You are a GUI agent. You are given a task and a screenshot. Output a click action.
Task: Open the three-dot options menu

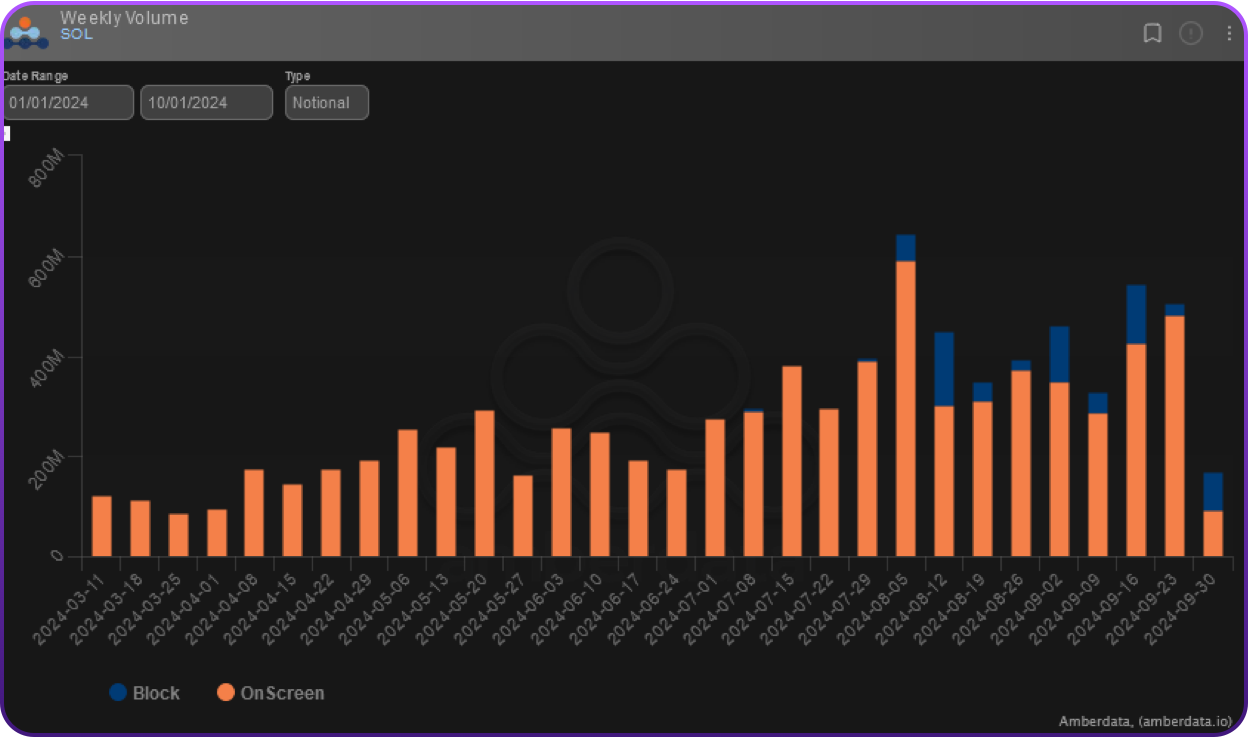tap(1229, 33)
